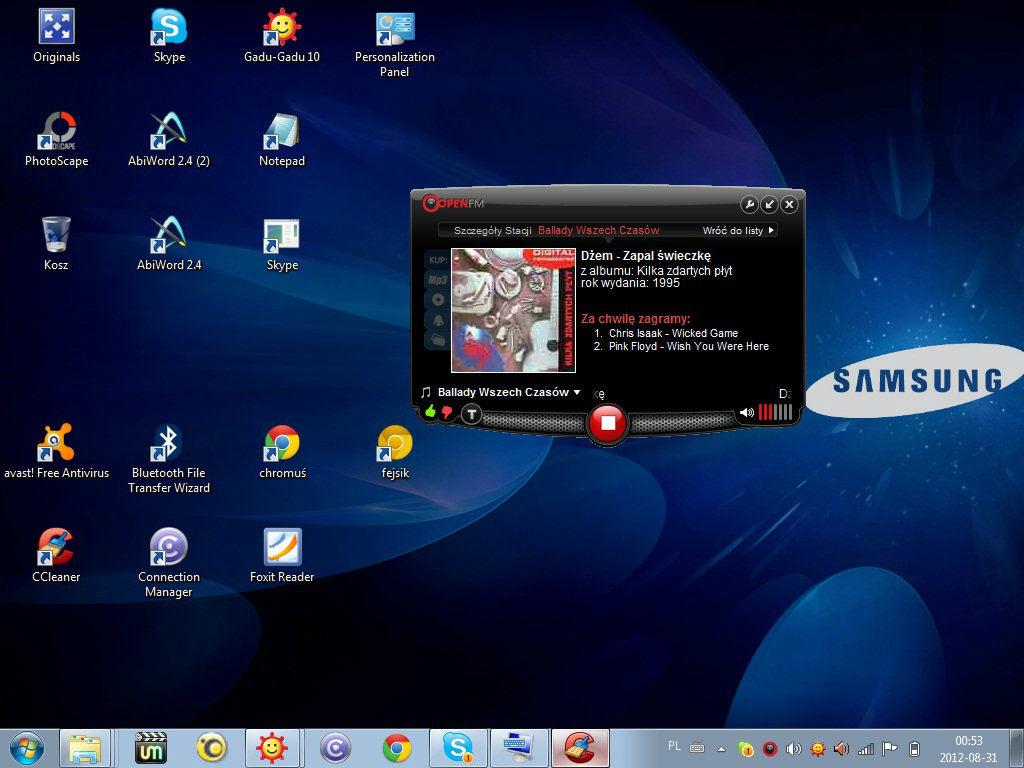Open the Skype shortcut below Notepad
The height and width of the screenshot is (768, 1024).
(282, 243)
